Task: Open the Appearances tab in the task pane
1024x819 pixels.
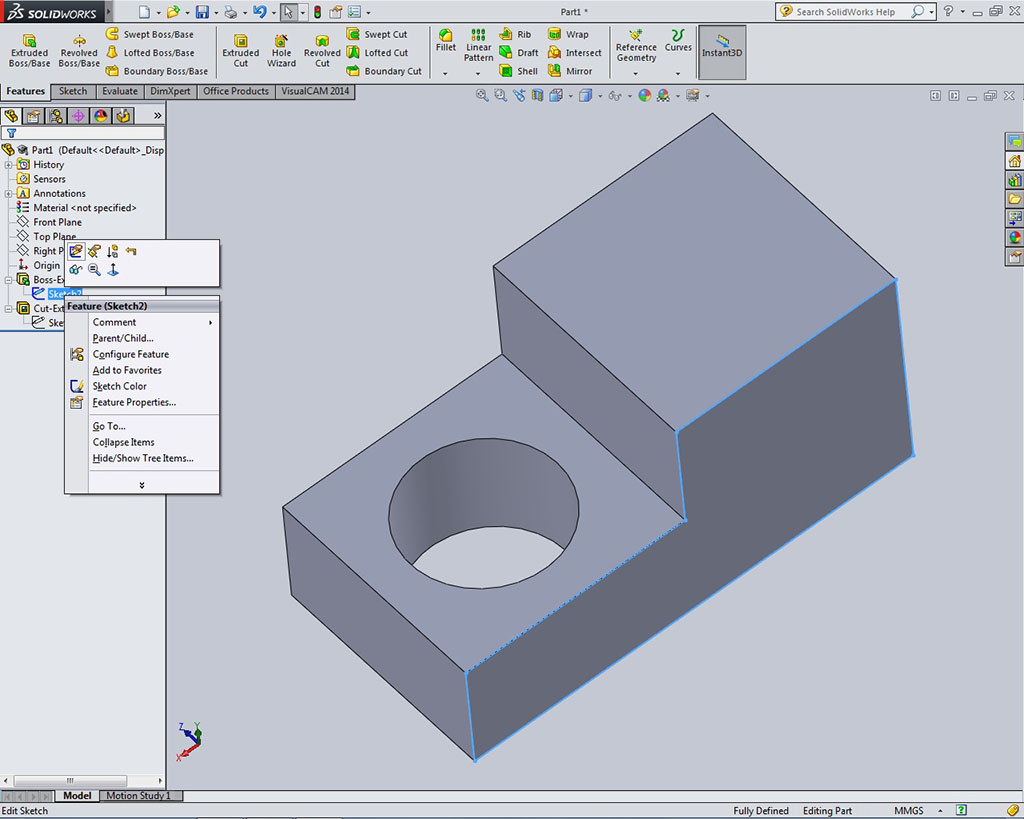Action: coord(1014,237)
